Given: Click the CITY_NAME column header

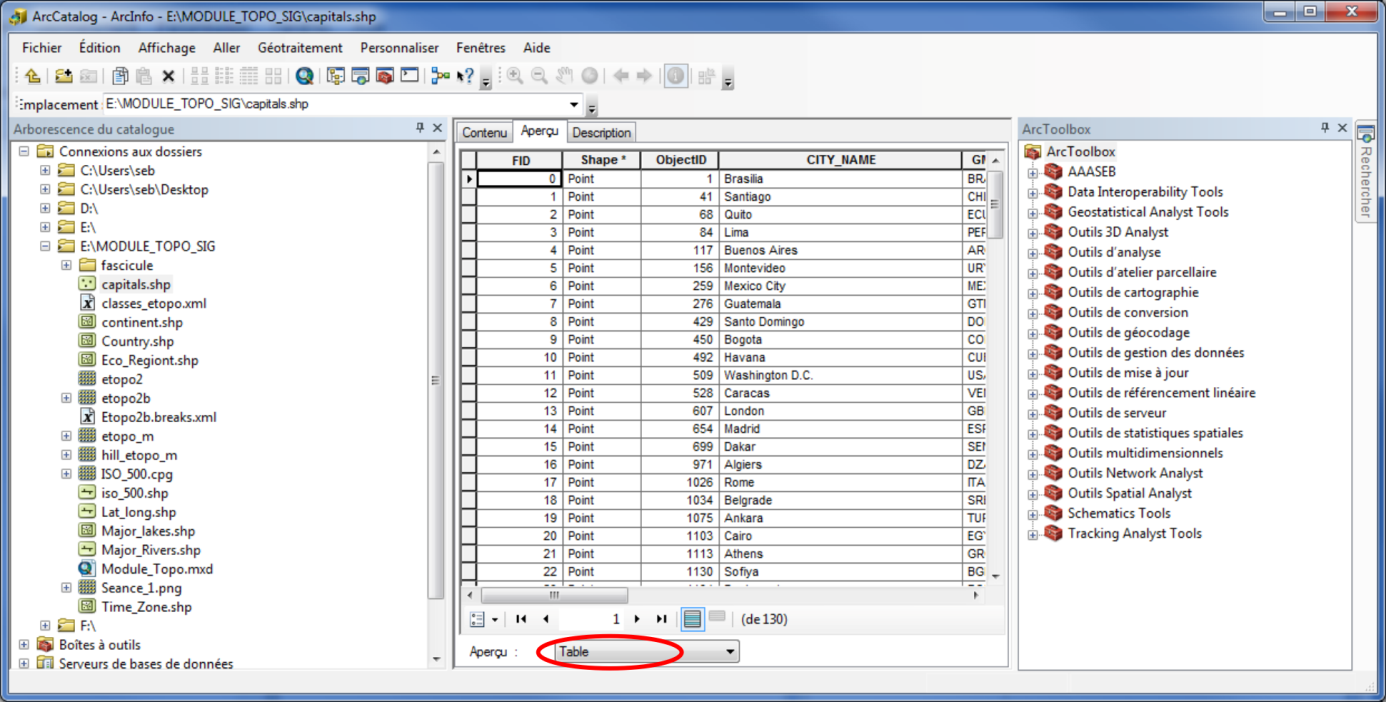Looking at the screenshot, I should pos(840,160).
